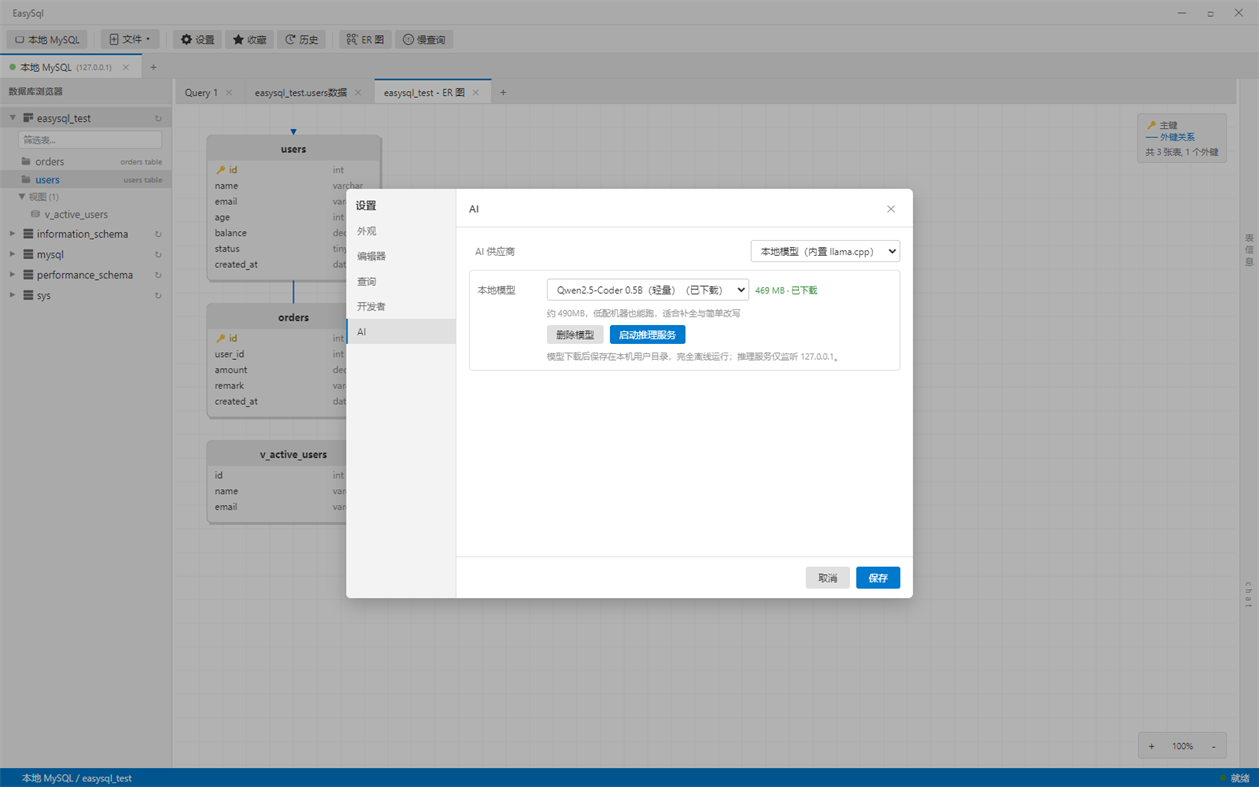The width and height of the screenshot is (1259, 787).
Task: Open the AI 供应商 provider dropdown
Action: [x=825, y=252]
